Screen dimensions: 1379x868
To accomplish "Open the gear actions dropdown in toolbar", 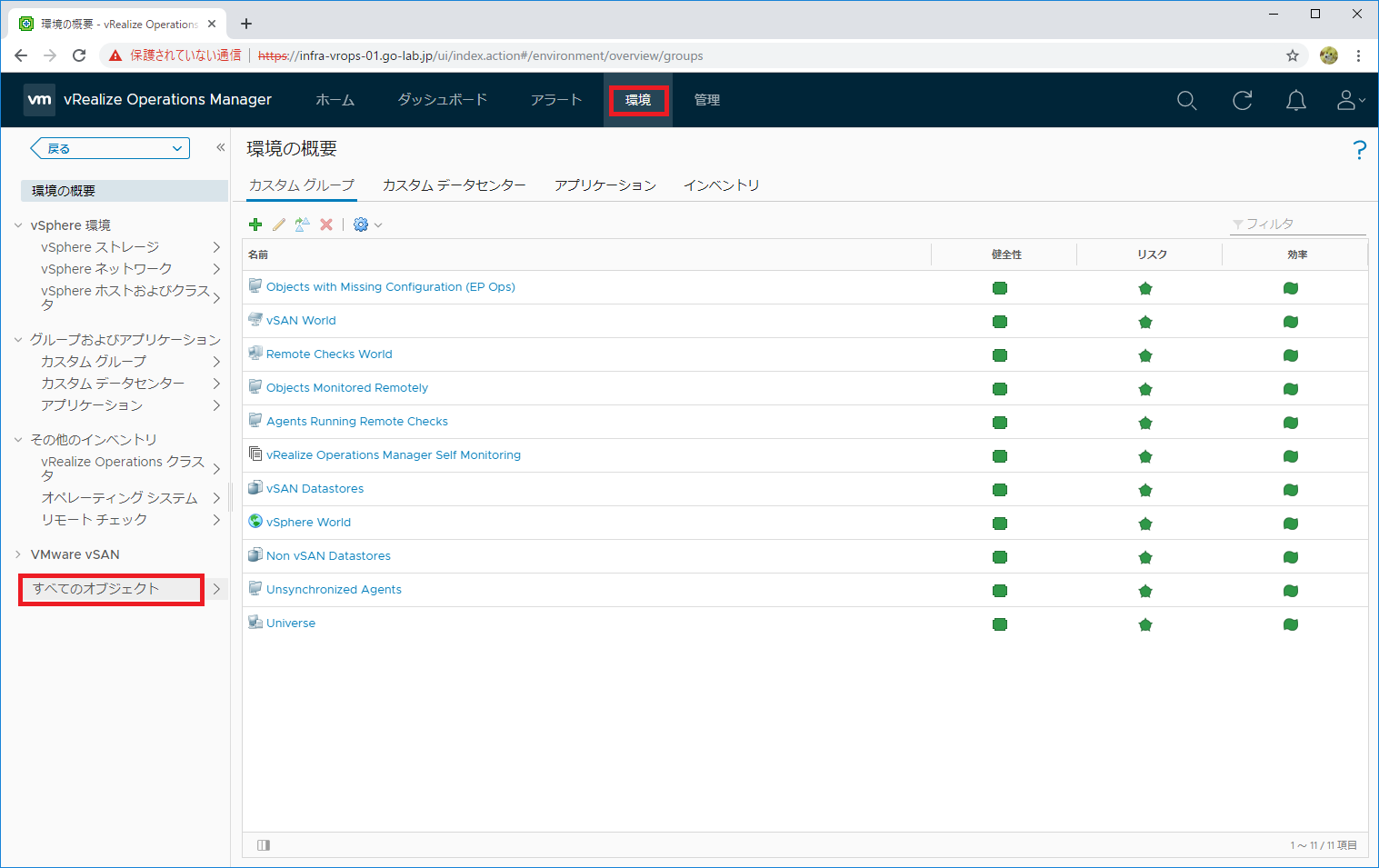I will tap(367, 224).
